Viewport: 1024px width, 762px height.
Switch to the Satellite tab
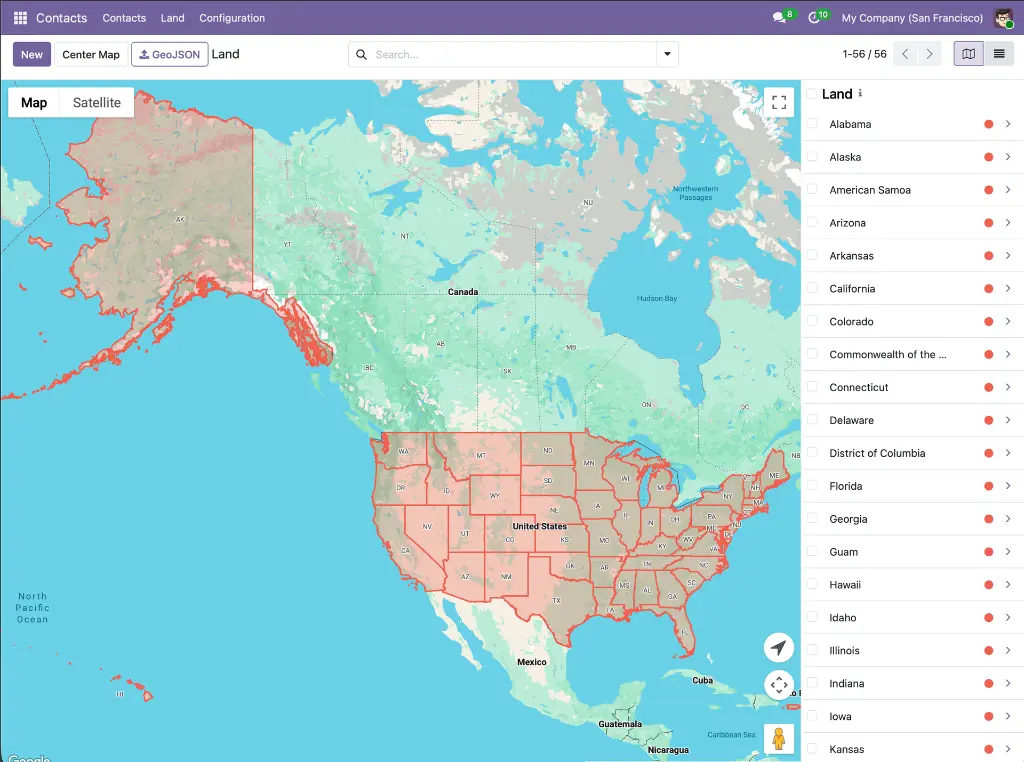[97, 103]
